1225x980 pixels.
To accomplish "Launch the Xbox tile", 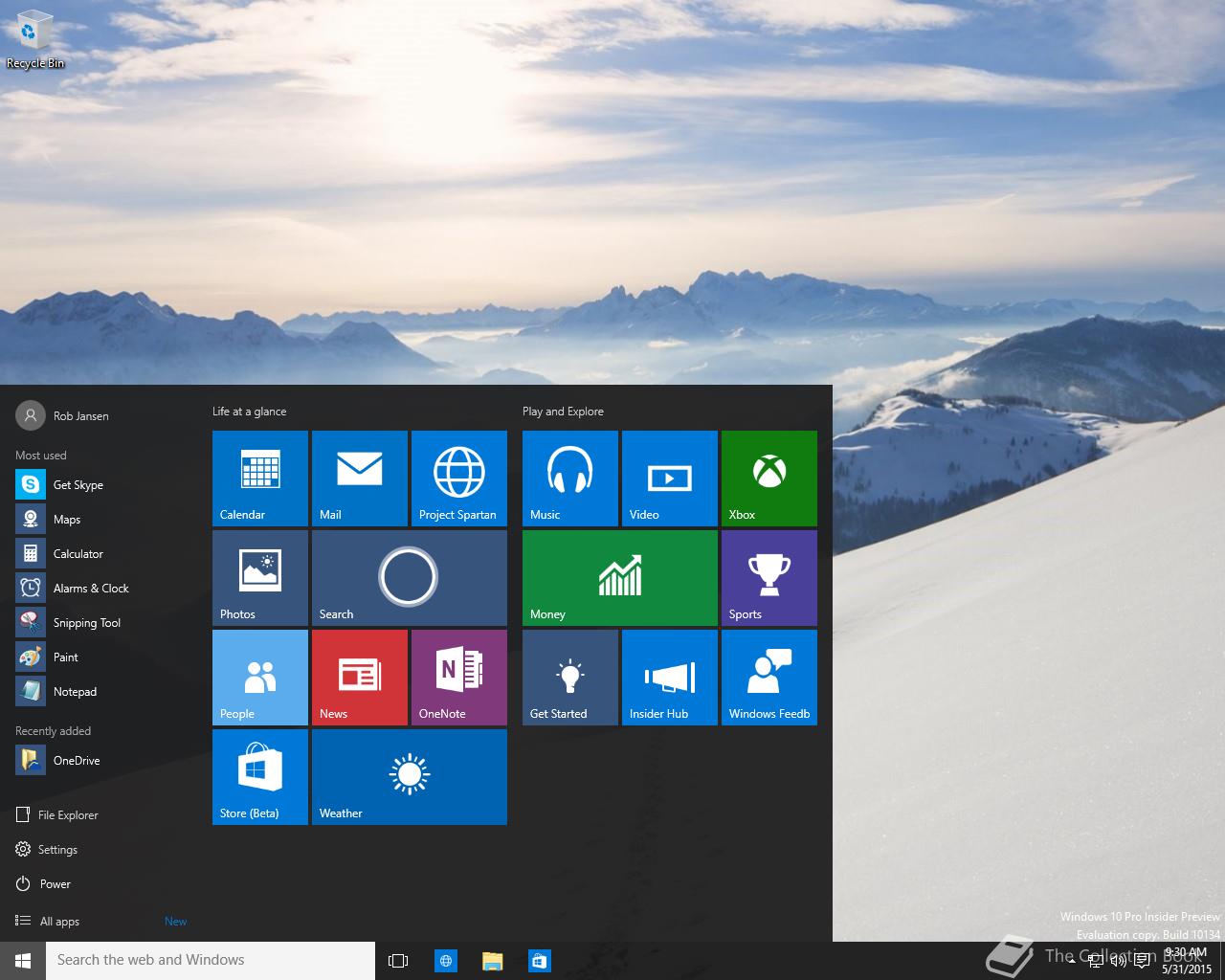I will (x=769, y=479).
